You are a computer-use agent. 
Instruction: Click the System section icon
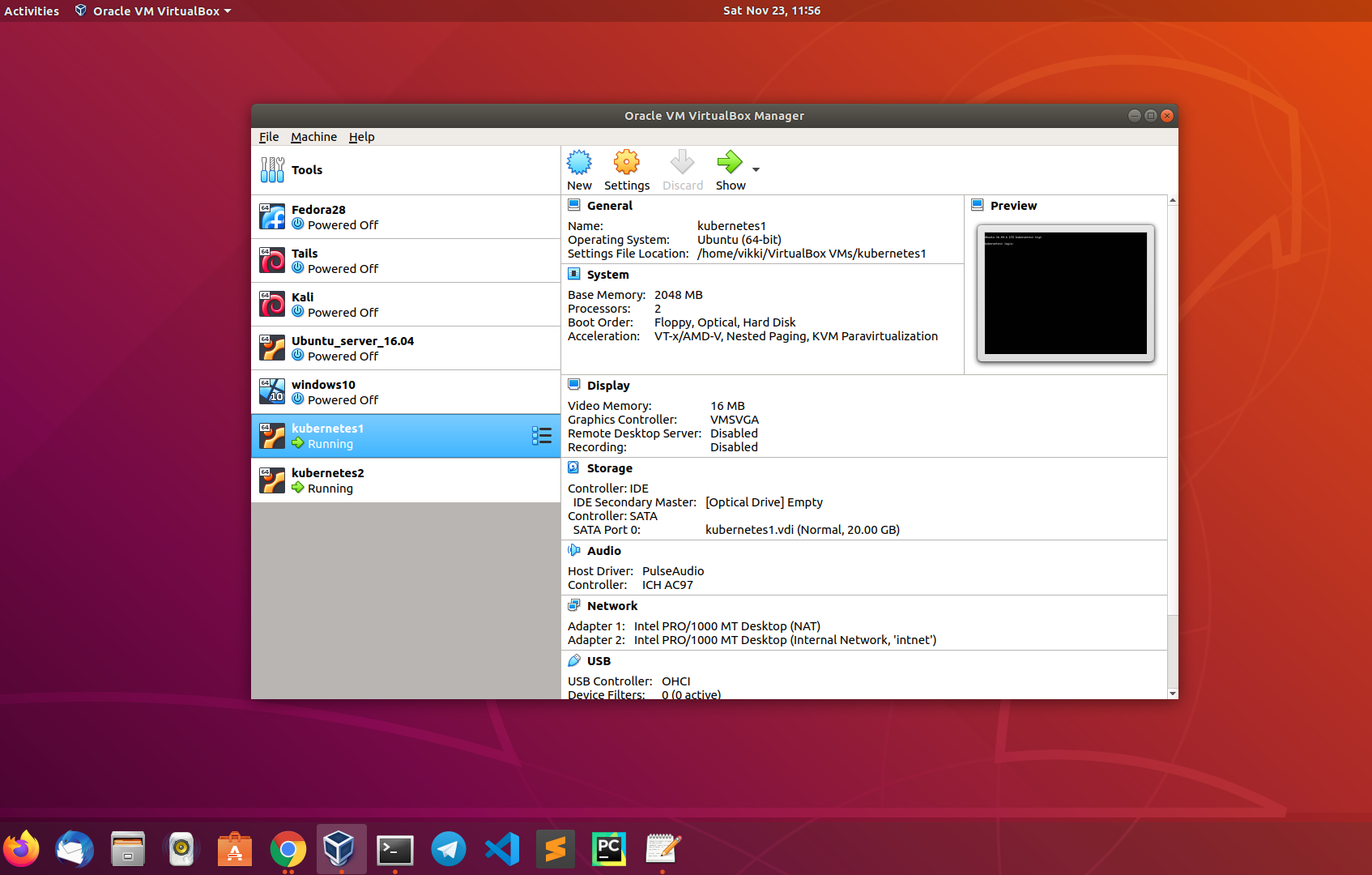(x=574, y=274)
